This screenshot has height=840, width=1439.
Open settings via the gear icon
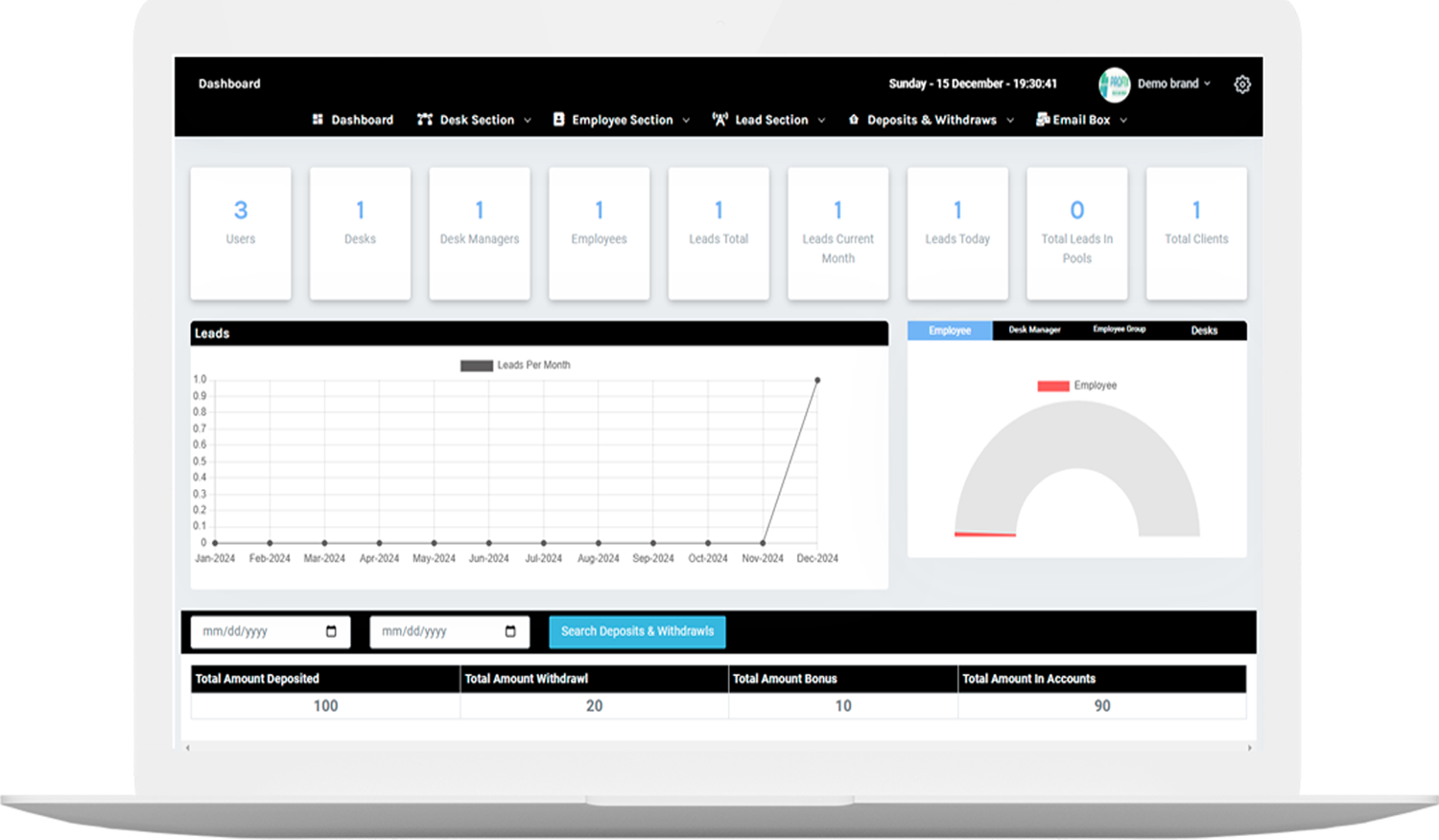[x=1242, y=84]
